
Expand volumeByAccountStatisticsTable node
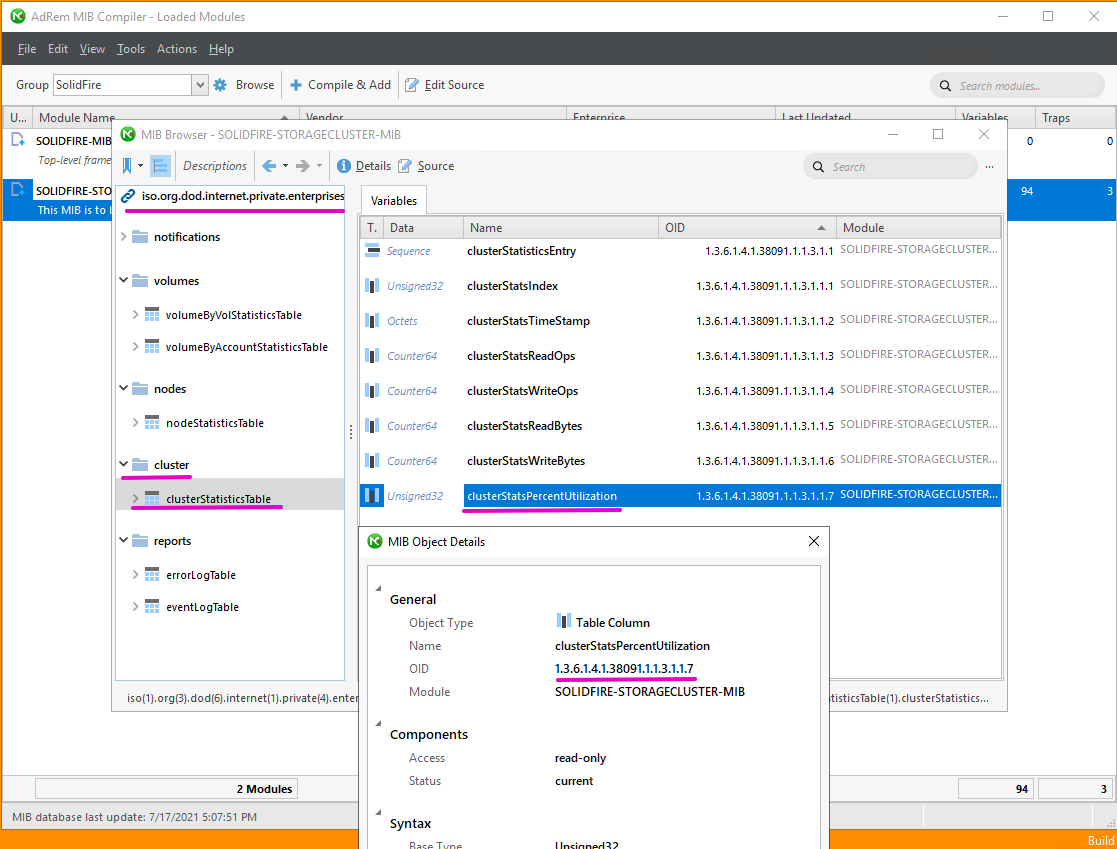[135, 346]
